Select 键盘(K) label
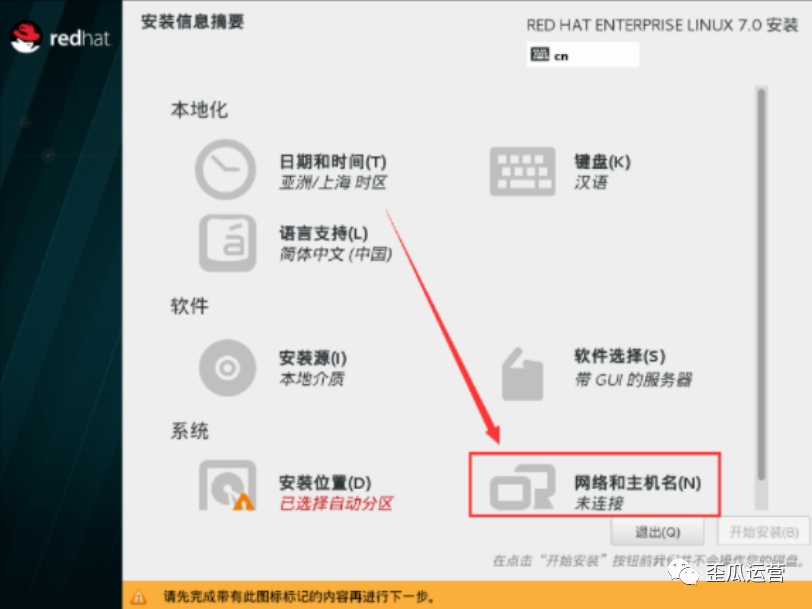812x609 pixels. (x=602, y=162)
